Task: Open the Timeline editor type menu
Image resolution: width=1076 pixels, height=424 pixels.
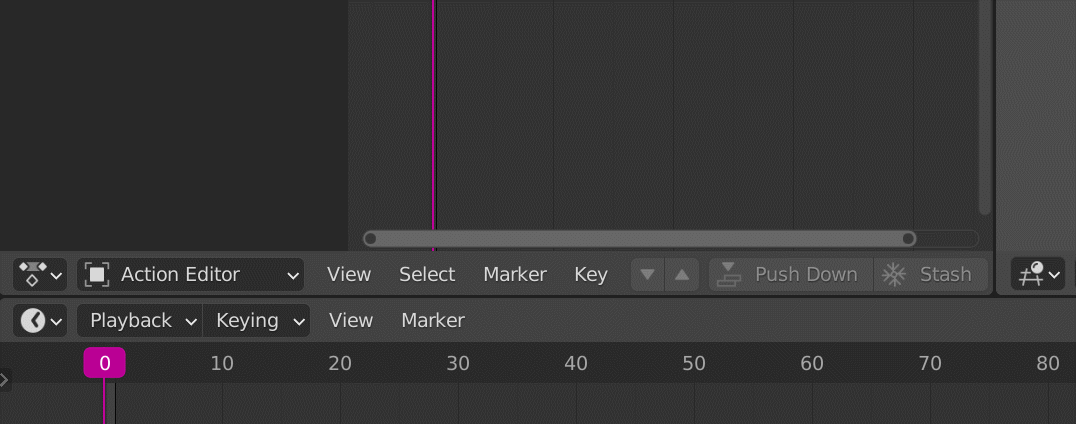Action: click(40, 321)
